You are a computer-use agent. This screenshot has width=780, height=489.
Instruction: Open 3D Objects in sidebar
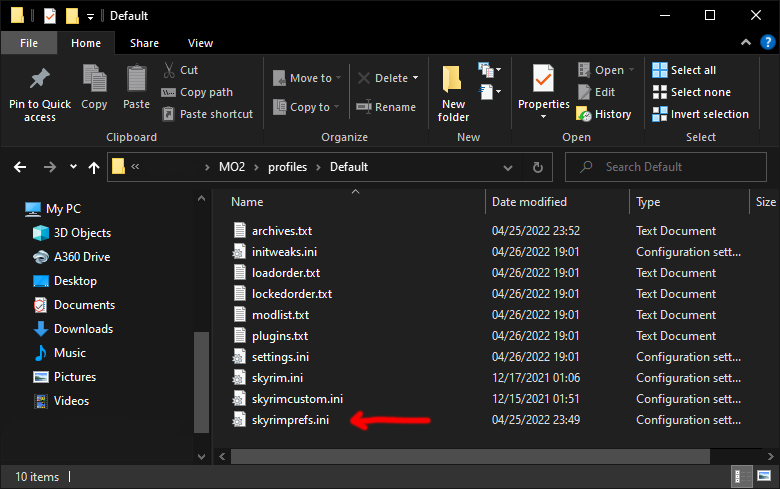[72, 233]
